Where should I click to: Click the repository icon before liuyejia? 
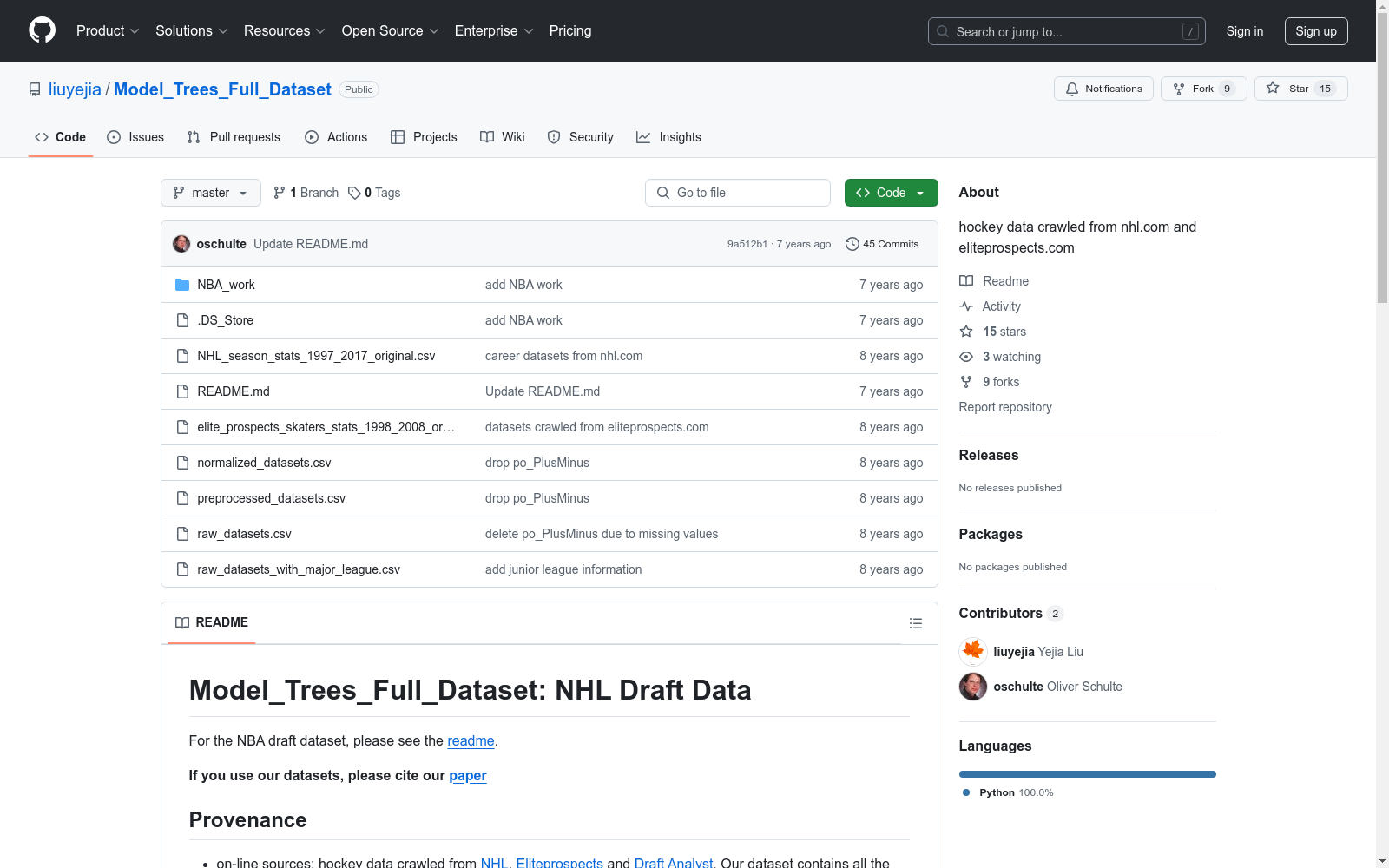pos(35,89)
